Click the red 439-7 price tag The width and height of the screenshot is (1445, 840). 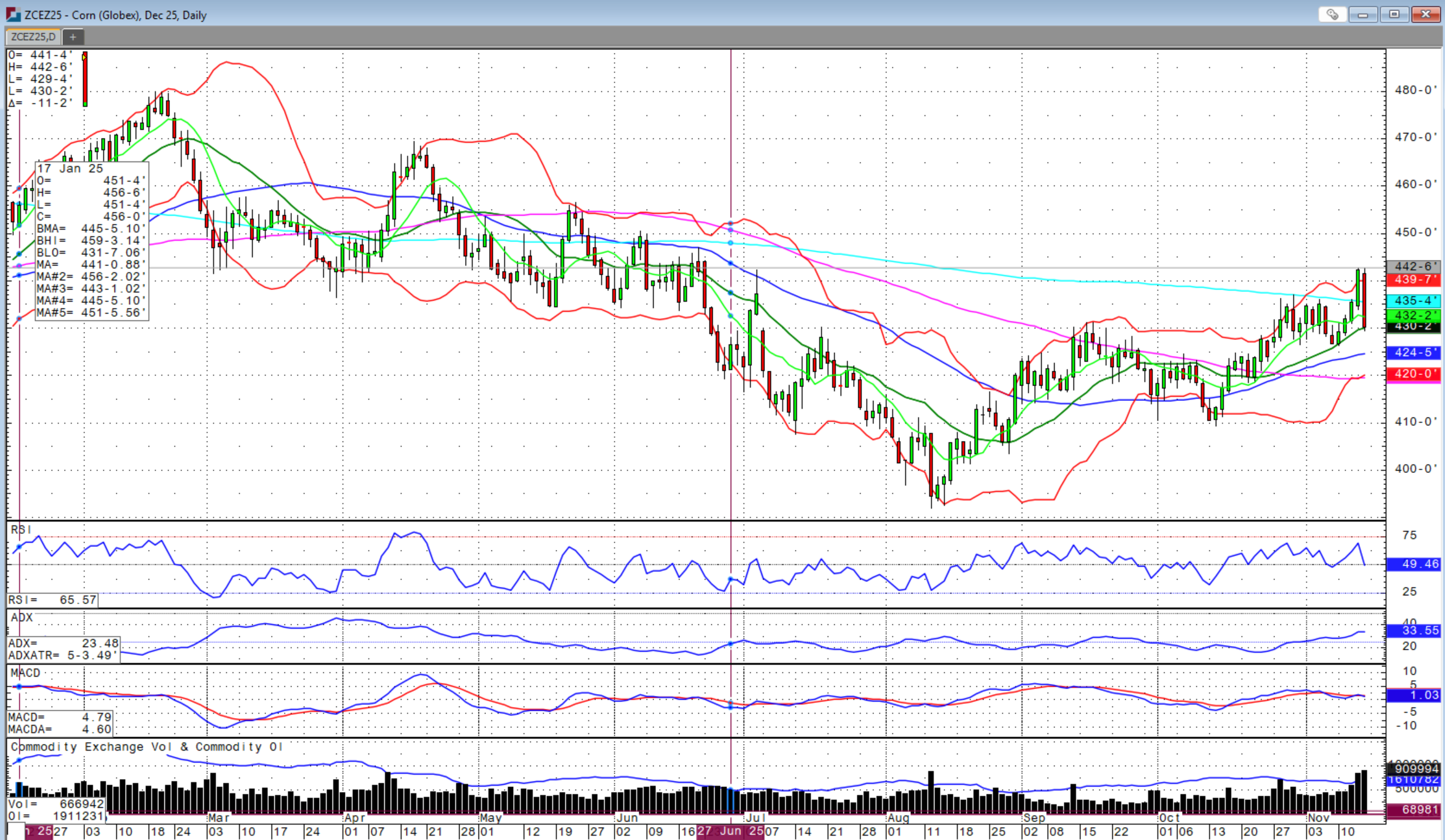point(1413,280)
